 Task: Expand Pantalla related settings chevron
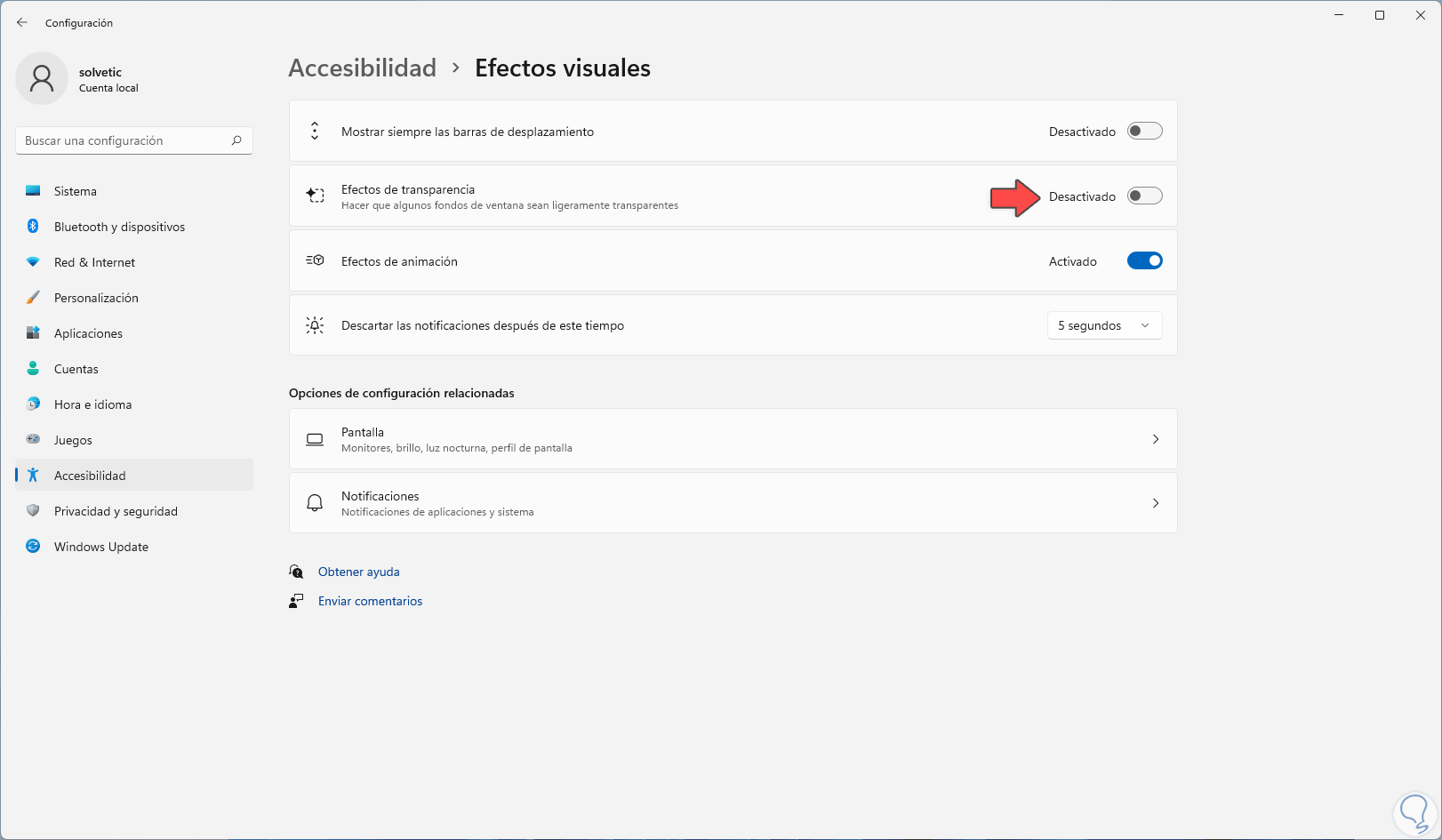click(1155, 439)
